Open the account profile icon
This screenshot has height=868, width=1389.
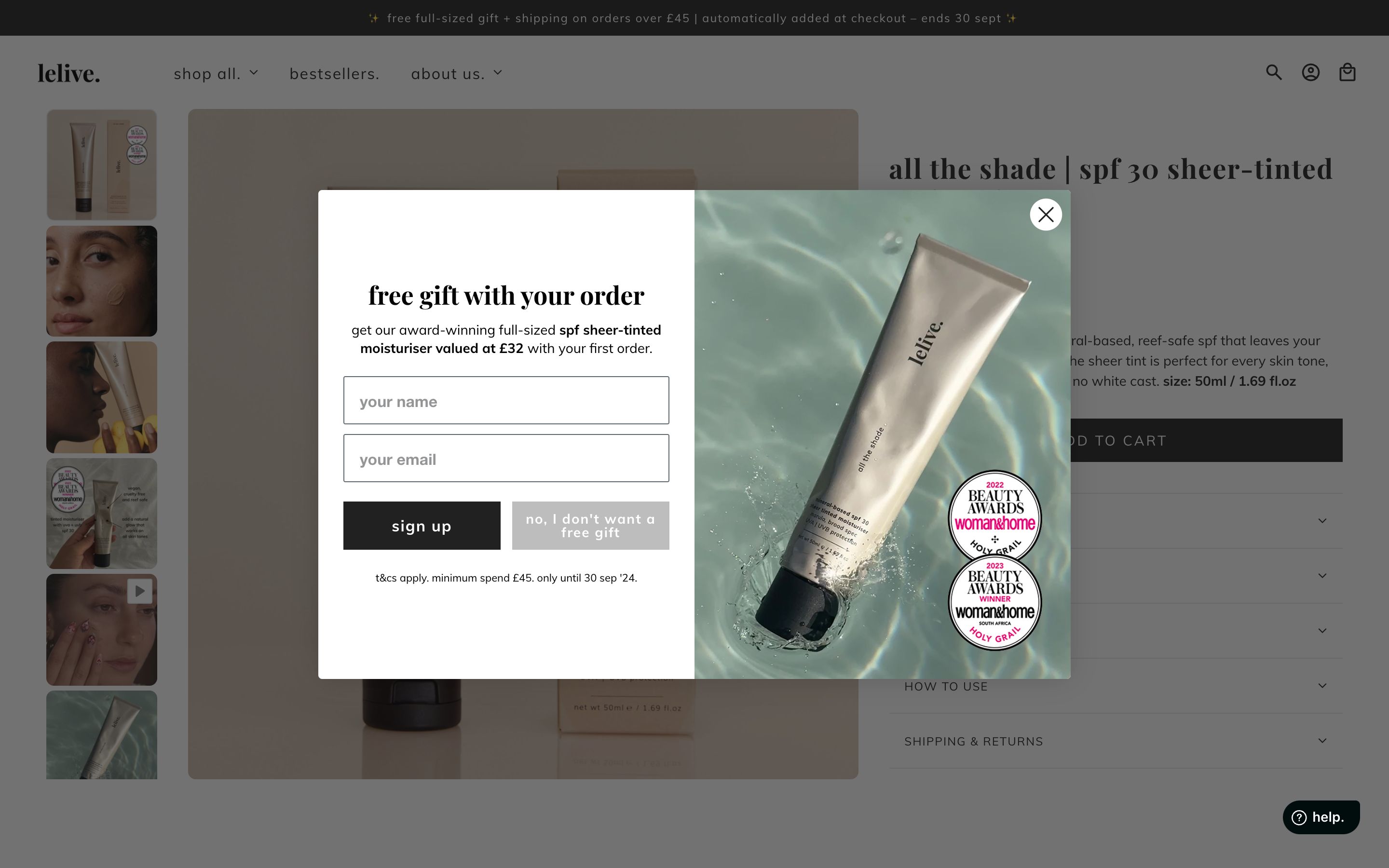click(x=1310, y=72)
